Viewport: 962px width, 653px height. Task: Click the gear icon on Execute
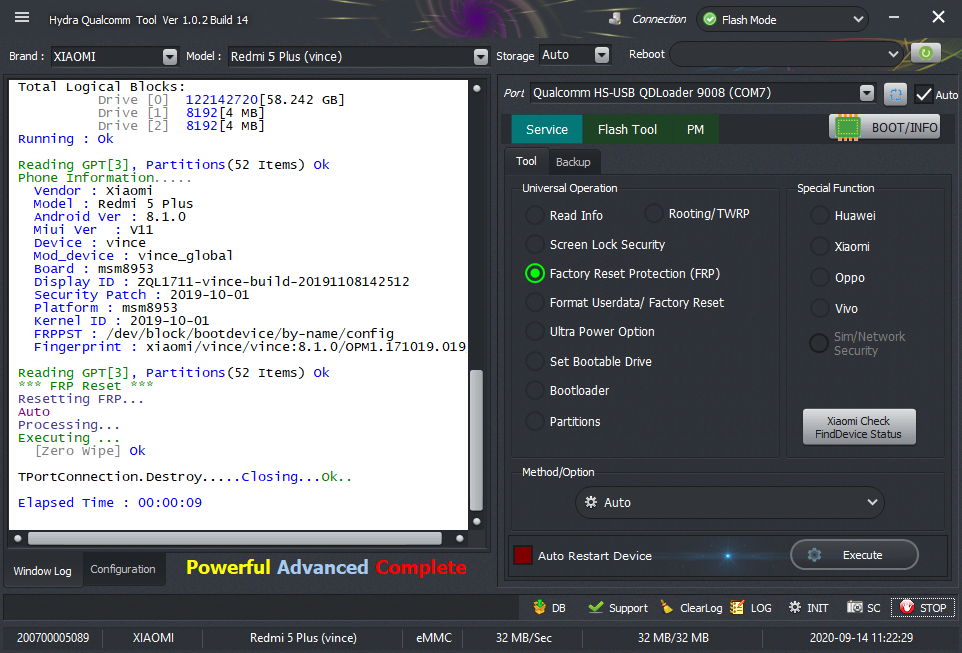pyautogui.click(x=814, y=555)
